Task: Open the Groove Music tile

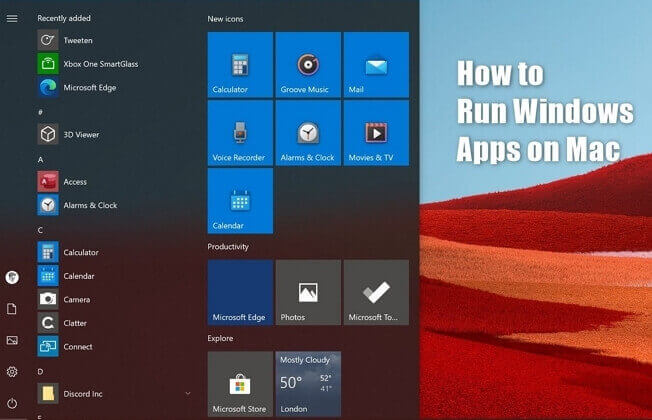Action: coord(308,65)
